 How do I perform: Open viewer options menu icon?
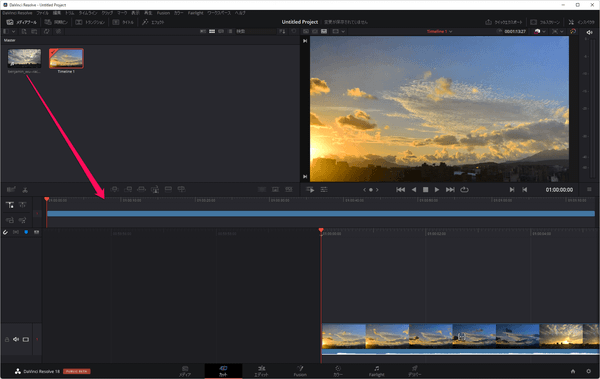click(x=589, y=190)
